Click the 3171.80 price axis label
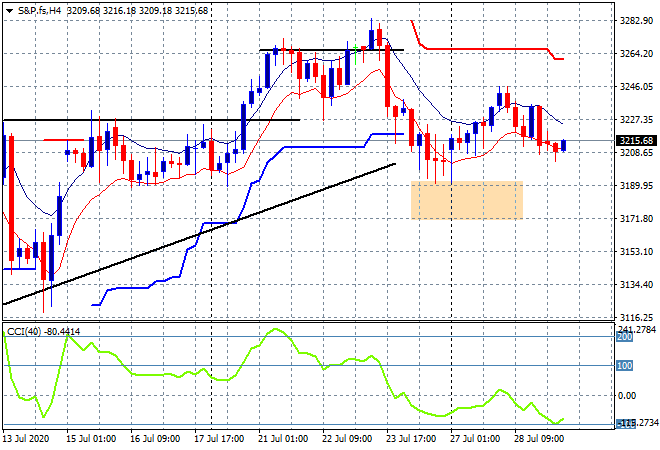Screen dimensions: 660x450 (x=636, y=218)
